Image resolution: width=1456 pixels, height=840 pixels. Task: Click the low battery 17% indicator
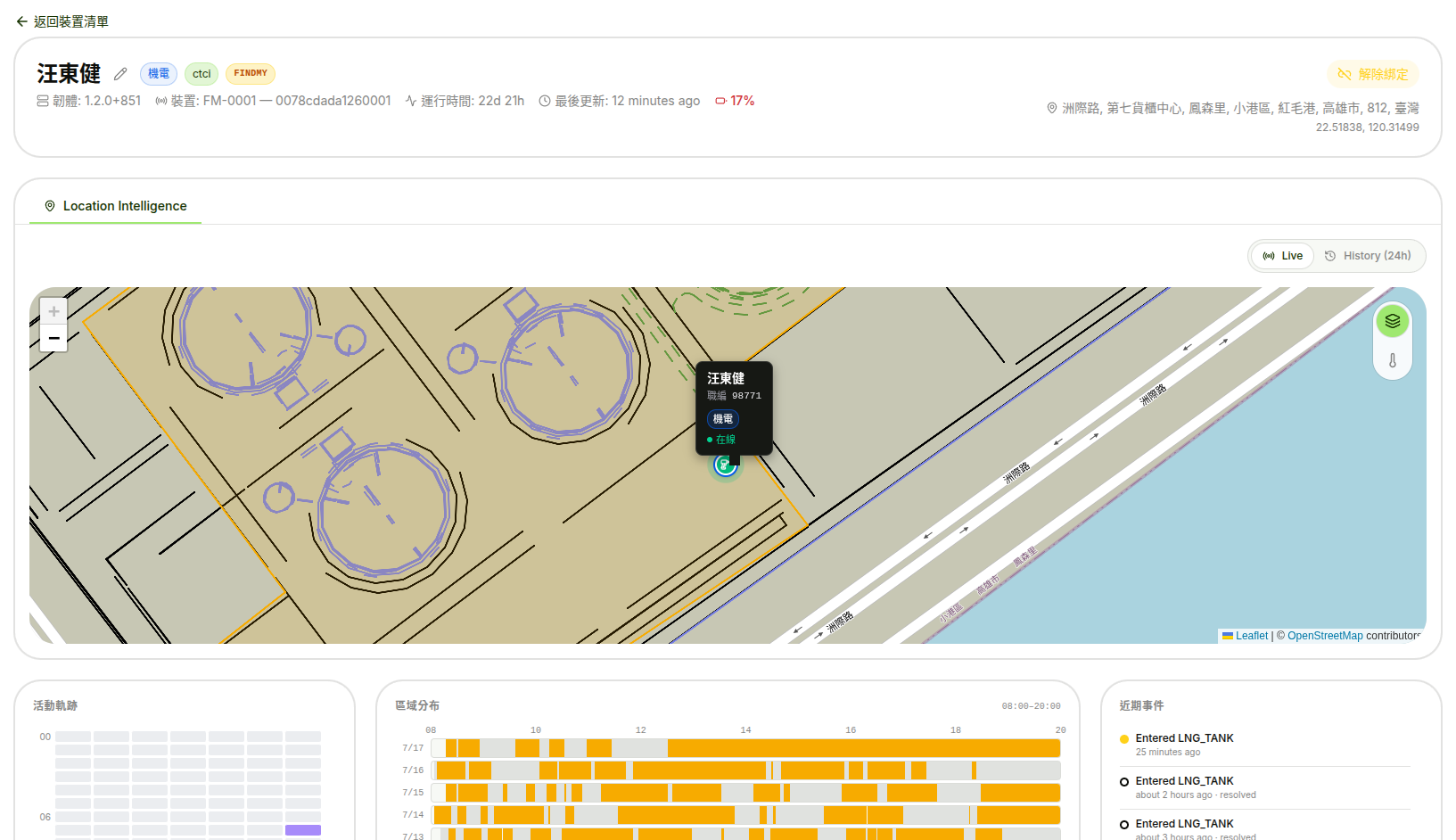point(735,101)
